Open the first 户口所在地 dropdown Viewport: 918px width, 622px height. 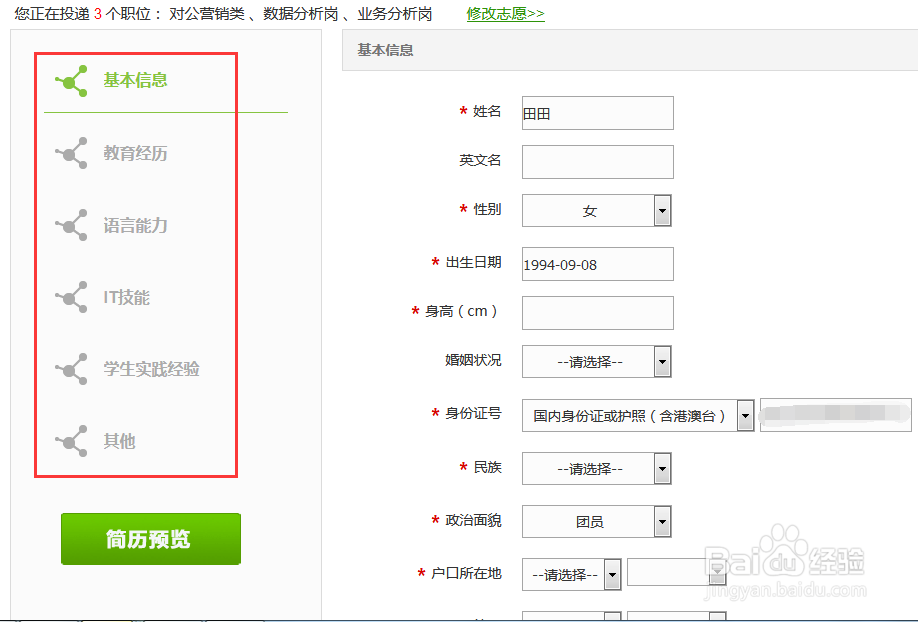[571, 575]
